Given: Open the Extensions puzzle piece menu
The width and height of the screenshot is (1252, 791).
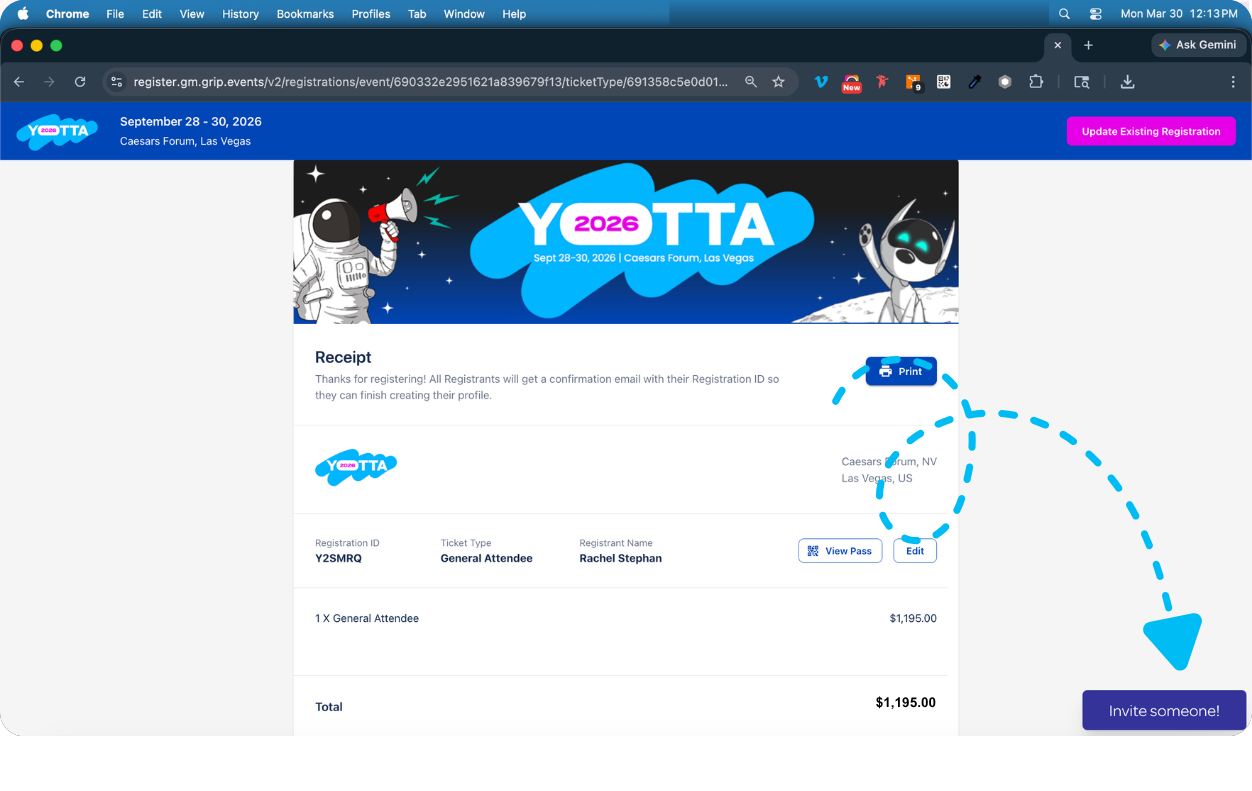Looking at the screenshot, I should [x=1036, y=82].
